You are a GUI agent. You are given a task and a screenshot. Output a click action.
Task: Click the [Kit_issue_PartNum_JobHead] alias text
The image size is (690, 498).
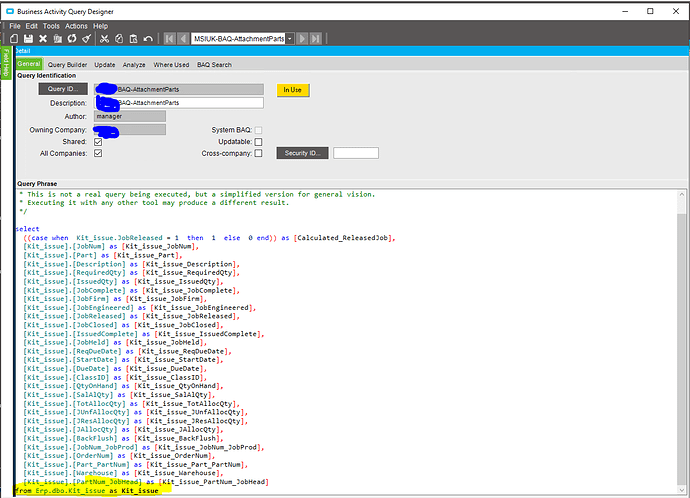click(213, 482)
